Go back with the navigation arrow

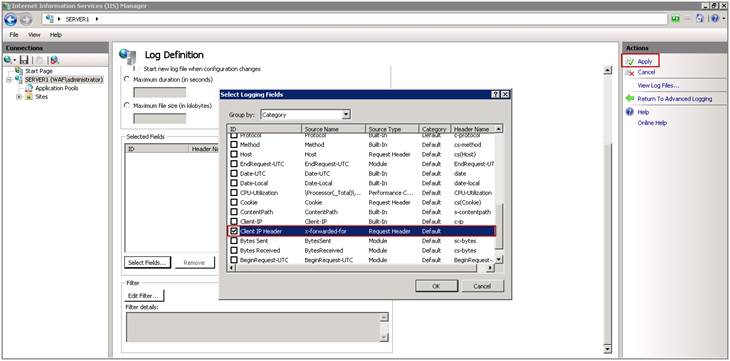(x=10, y=20)
